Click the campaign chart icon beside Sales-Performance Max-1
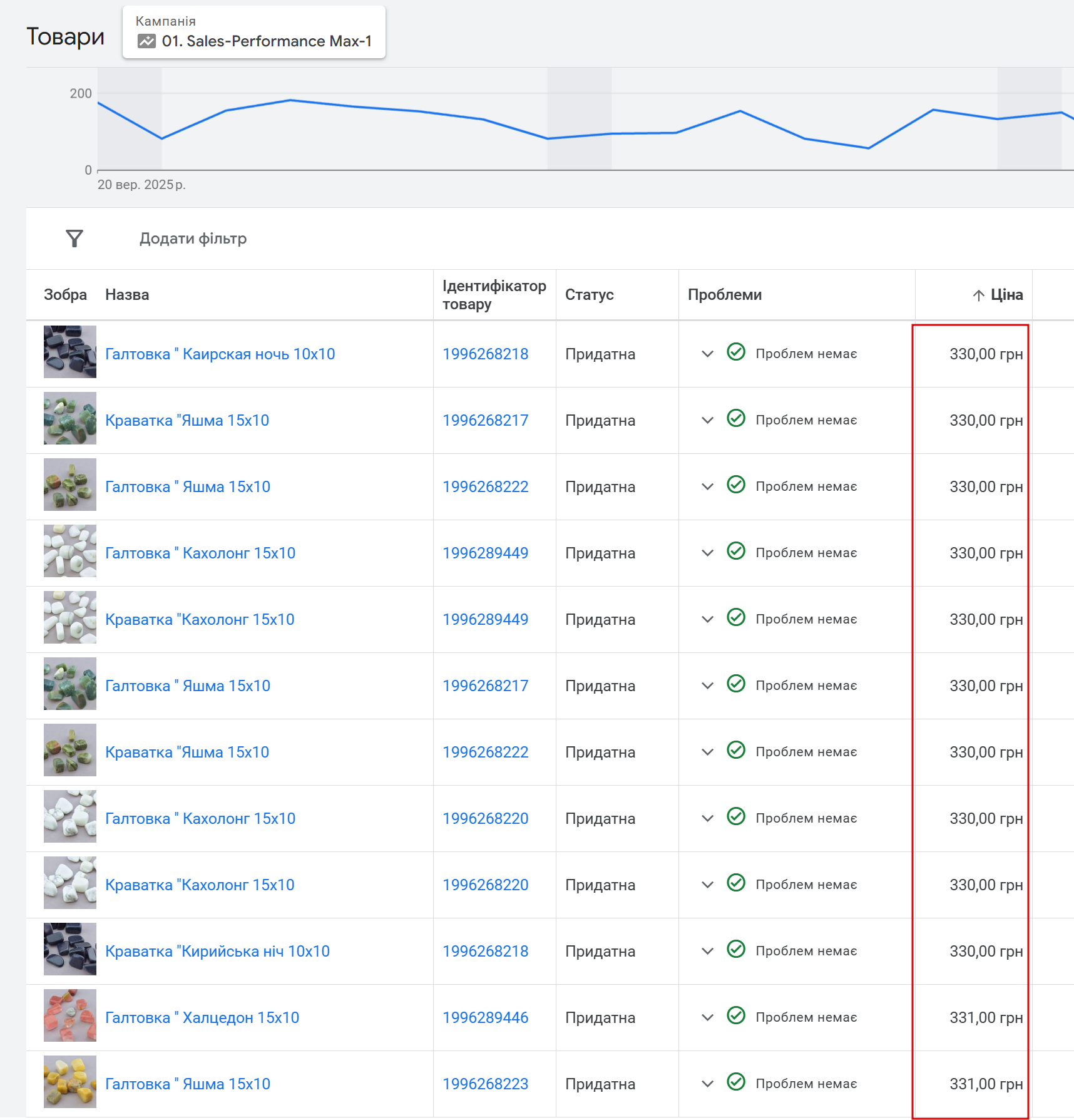 click(x=146, y=41)
